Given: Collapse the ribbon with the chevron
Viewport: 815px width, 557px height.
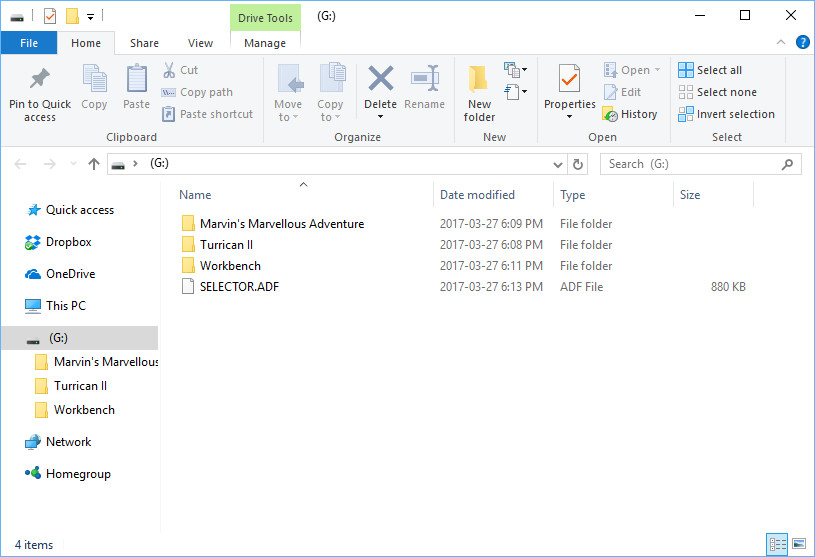Looking at the screenshot, I should [781, 42].
